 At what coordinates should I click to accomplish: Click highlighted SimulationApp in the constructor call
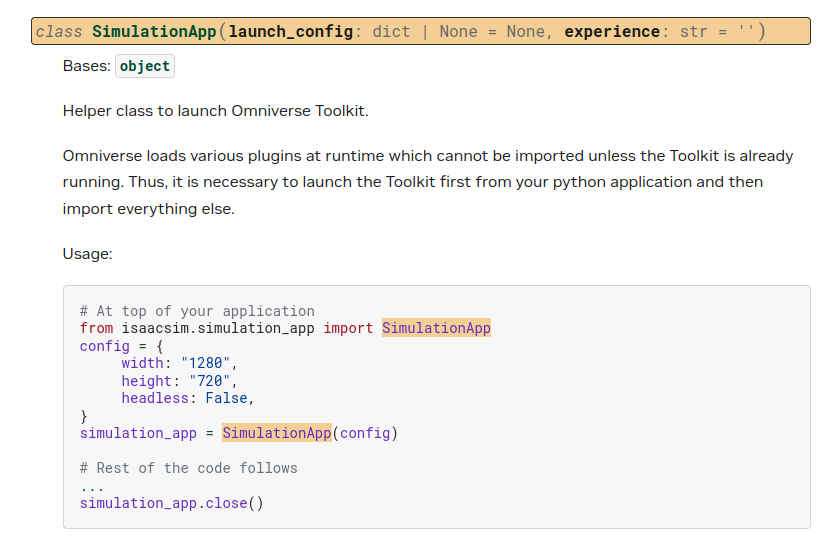click(x=277, y=433)
